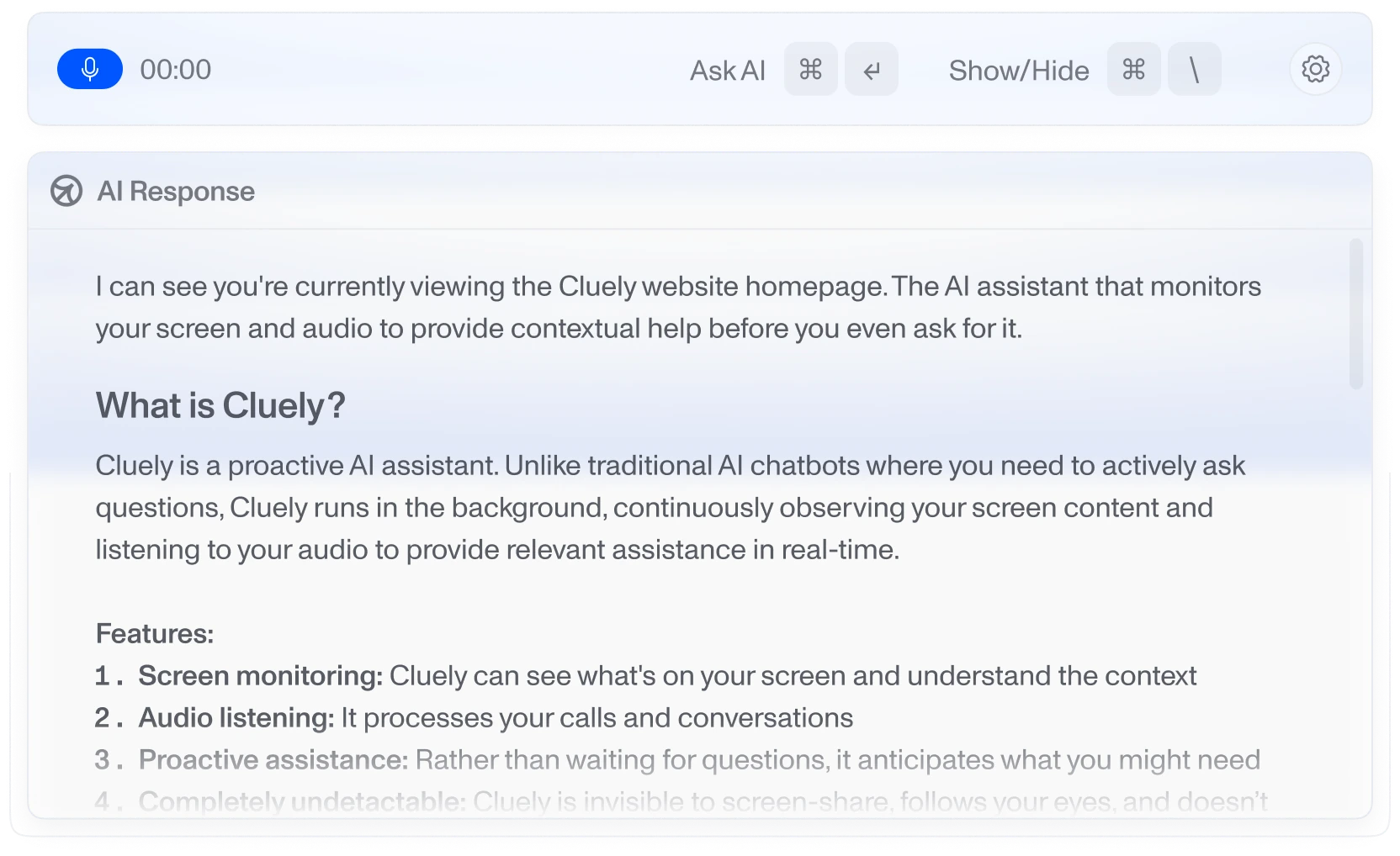
Task: Toggle the microphone mute state
Action: click(89, 69)
